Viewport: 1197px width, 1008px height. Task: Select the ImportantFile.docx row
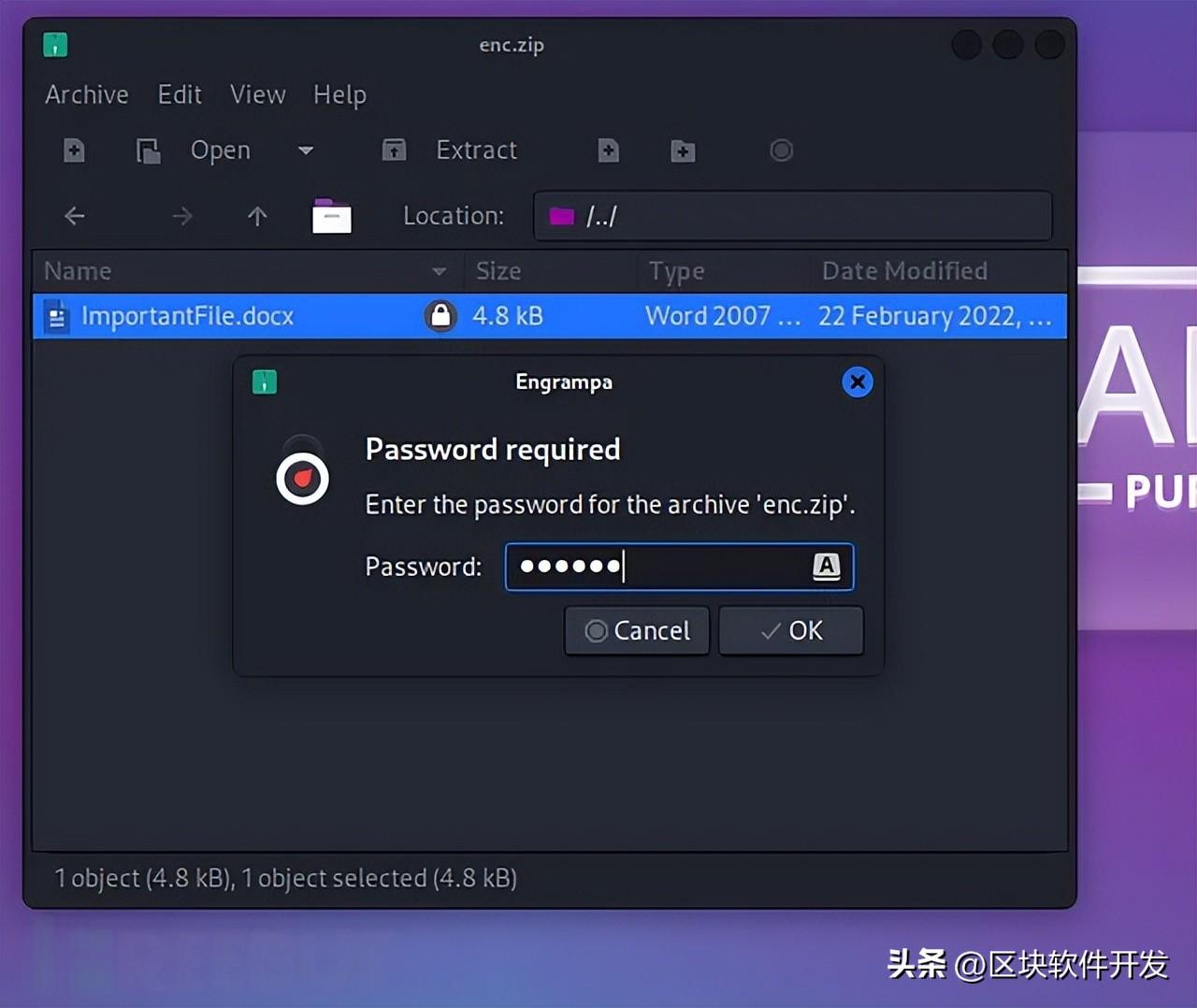187,316
